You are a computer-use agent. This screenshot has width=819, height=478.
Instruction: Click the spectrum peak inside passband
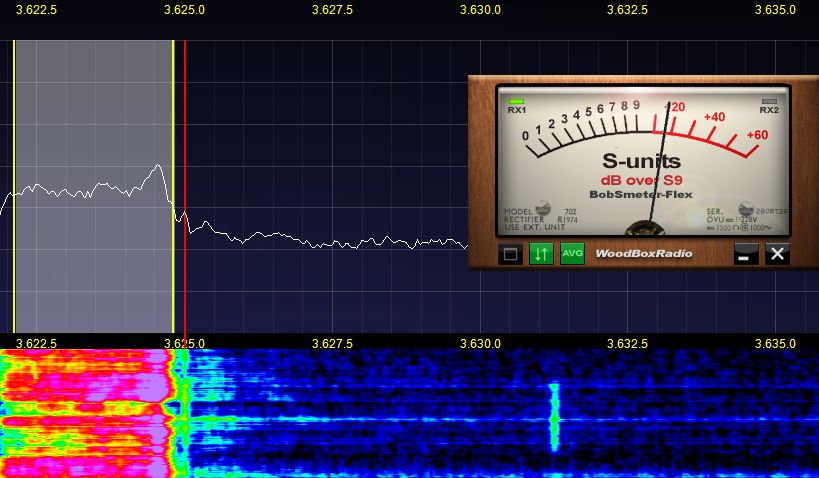pos(157,167)
